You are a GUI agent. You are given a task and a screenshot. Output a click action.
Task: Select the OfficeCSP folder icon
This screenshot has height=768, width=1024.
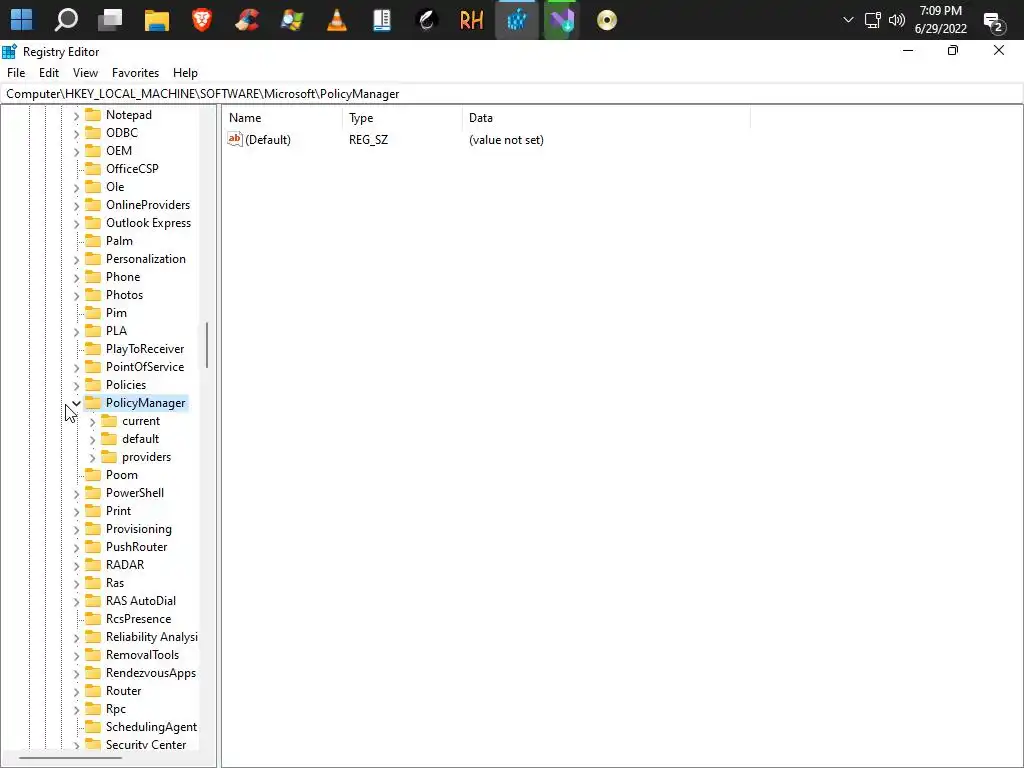pyautogui.click(x=93, y=168)
